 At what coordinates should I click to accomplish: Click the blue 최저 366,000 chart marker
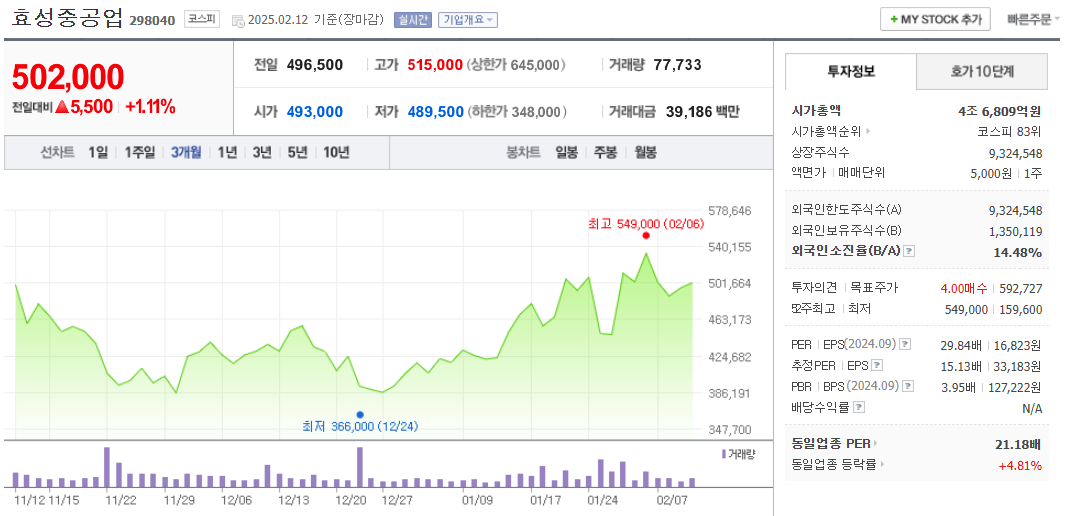click(x=360, y=414)
